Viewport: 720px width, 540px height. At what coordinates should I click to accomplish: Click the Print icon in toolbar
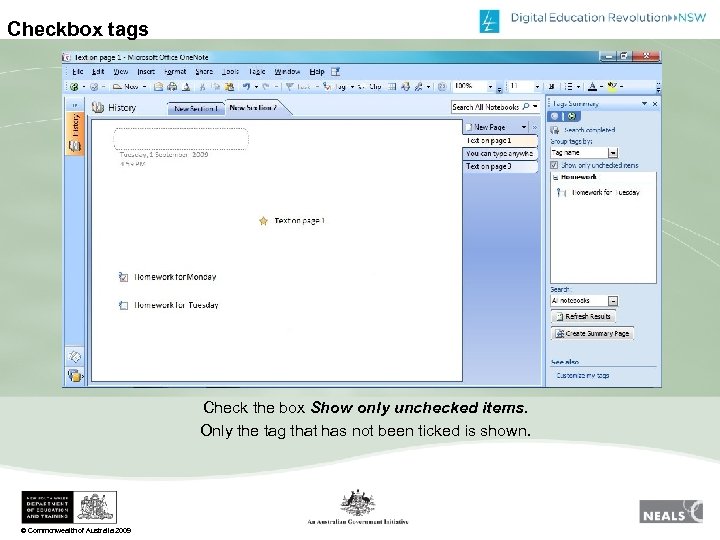coord(172,86)
